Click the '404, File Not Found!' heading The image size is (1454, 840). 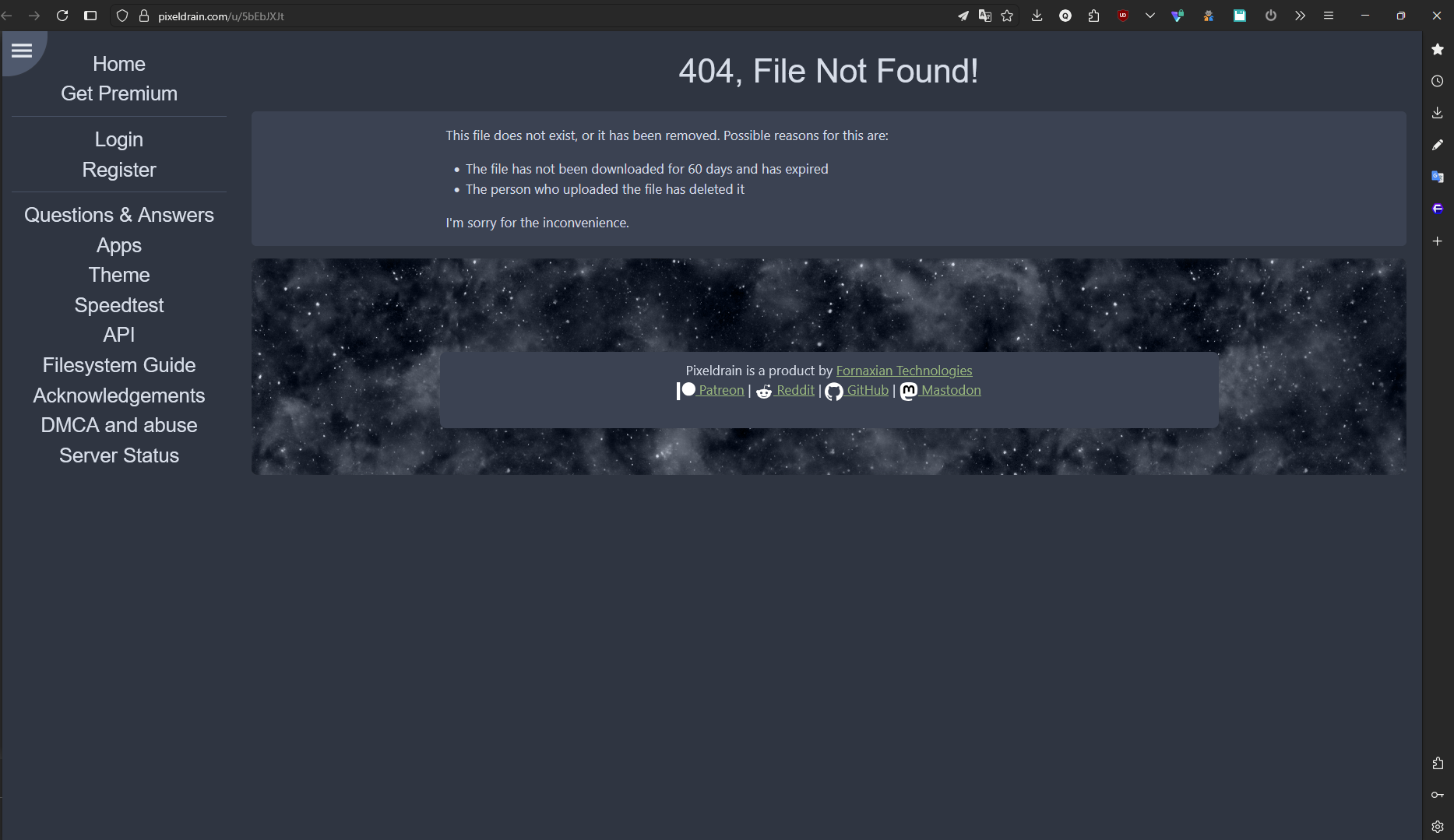click(x=829, y=71)
